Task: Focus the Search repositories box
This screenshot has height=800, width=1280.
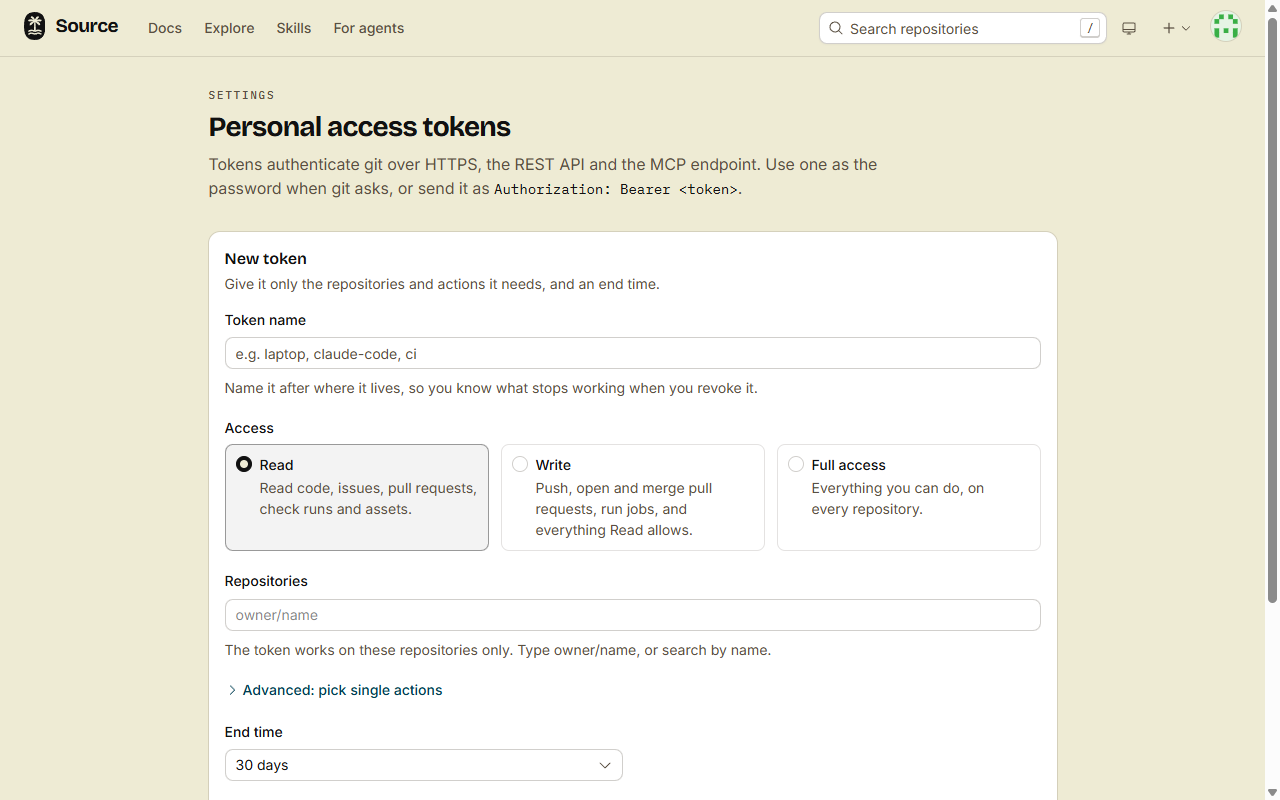Action: 963,28
